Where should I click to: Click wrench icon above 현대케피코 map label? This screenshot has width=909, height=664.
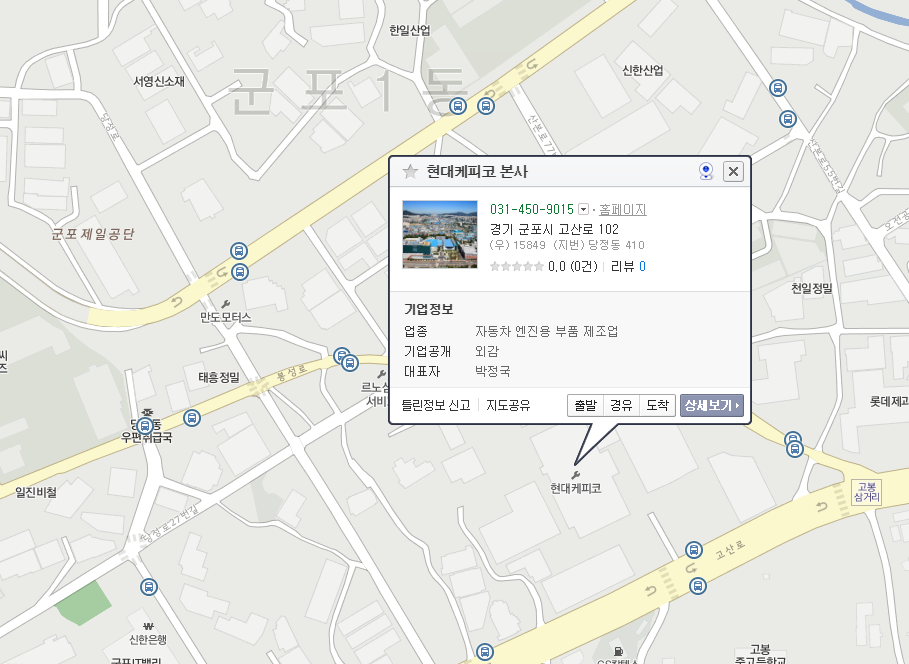tap(576, 476)
